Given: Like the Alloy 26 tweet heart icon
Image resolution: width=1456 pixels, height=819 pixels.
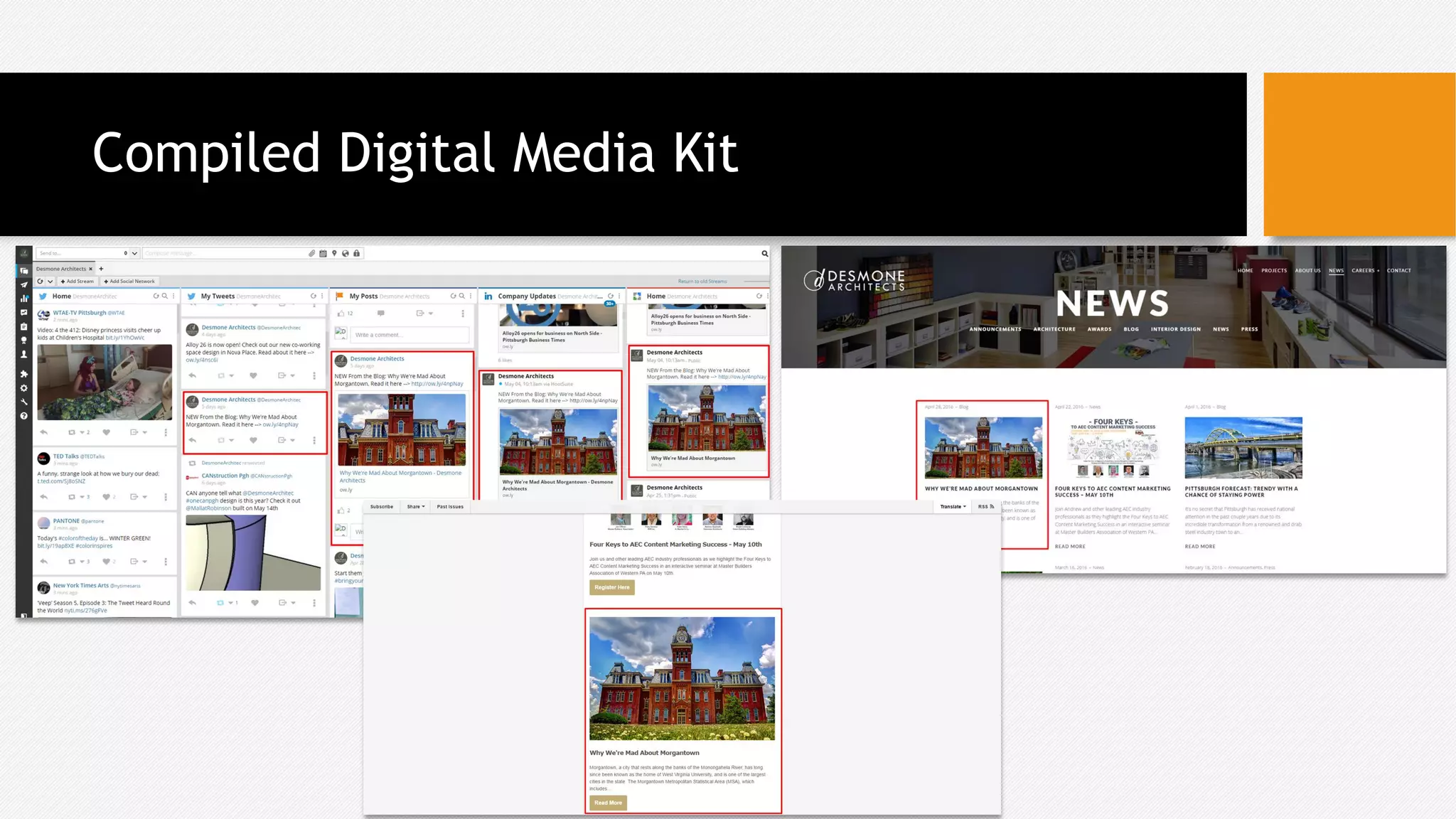Looking at the screenshot, I should [x=253, y=375].
